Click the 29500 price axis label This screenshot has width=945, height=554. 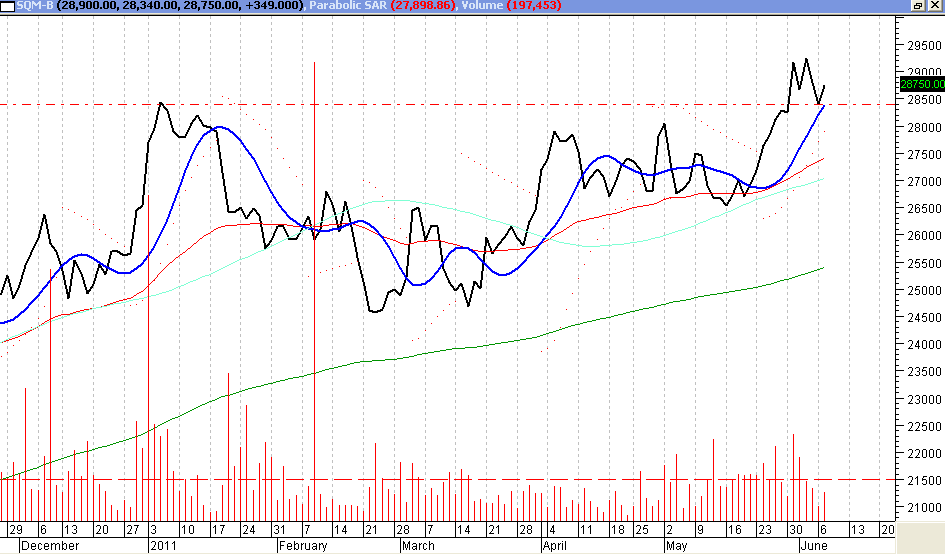pos(924,46)
